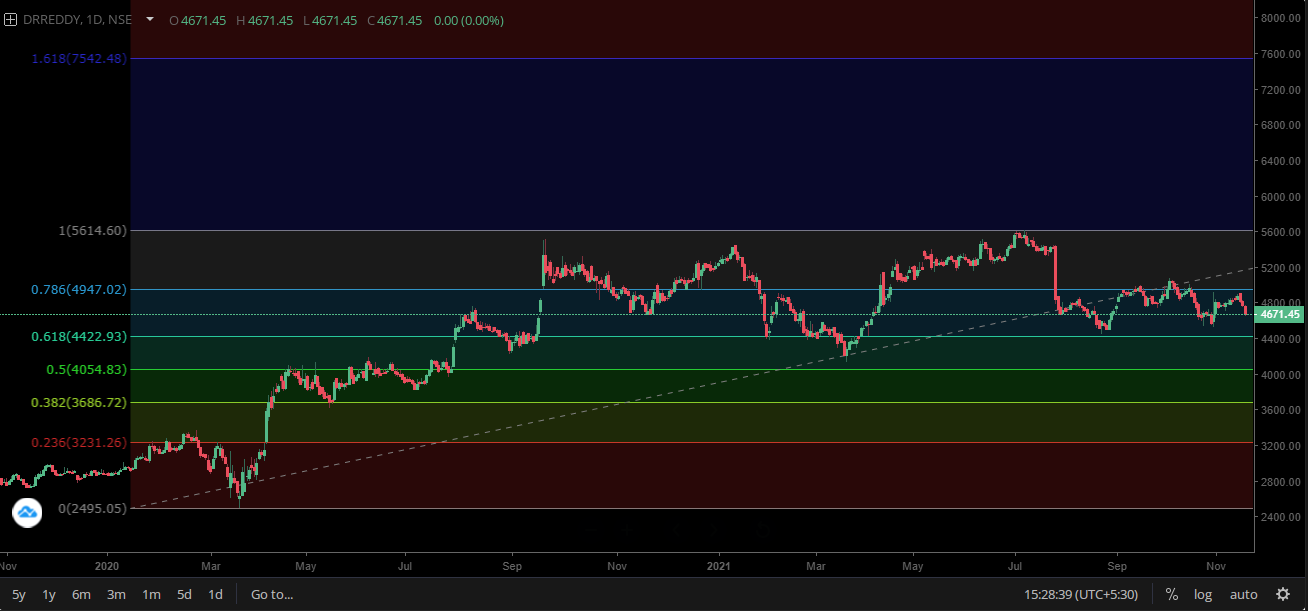Set chart range to 5d
The height and width of the screenshot is (611, 1308).
point(184,594)
